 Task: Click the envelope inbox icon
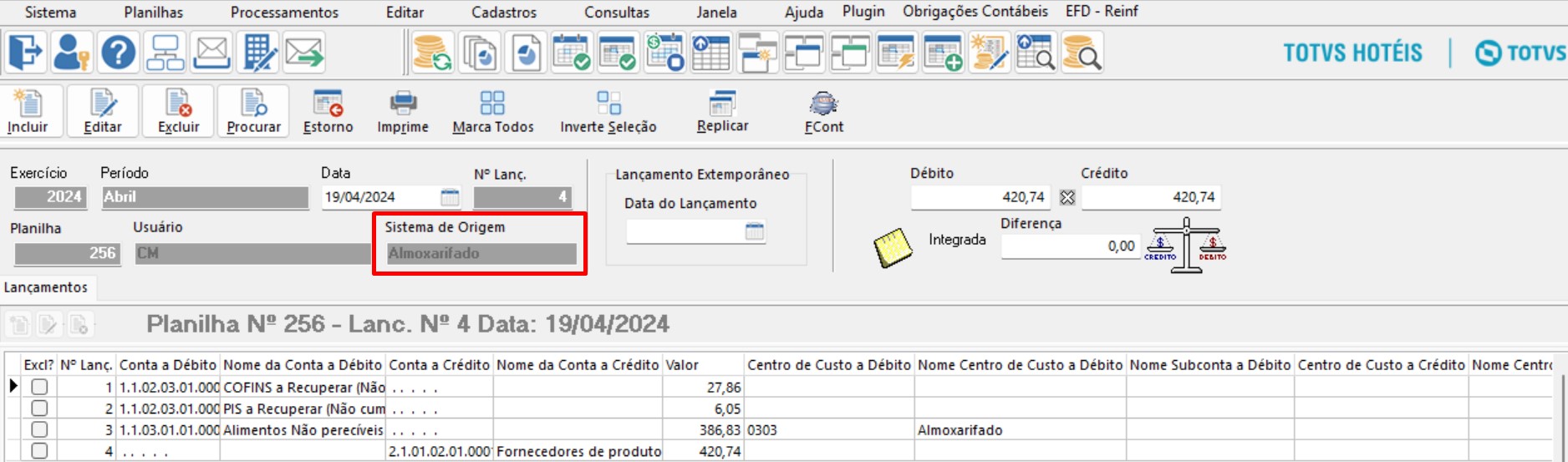(x=212, y=53)
